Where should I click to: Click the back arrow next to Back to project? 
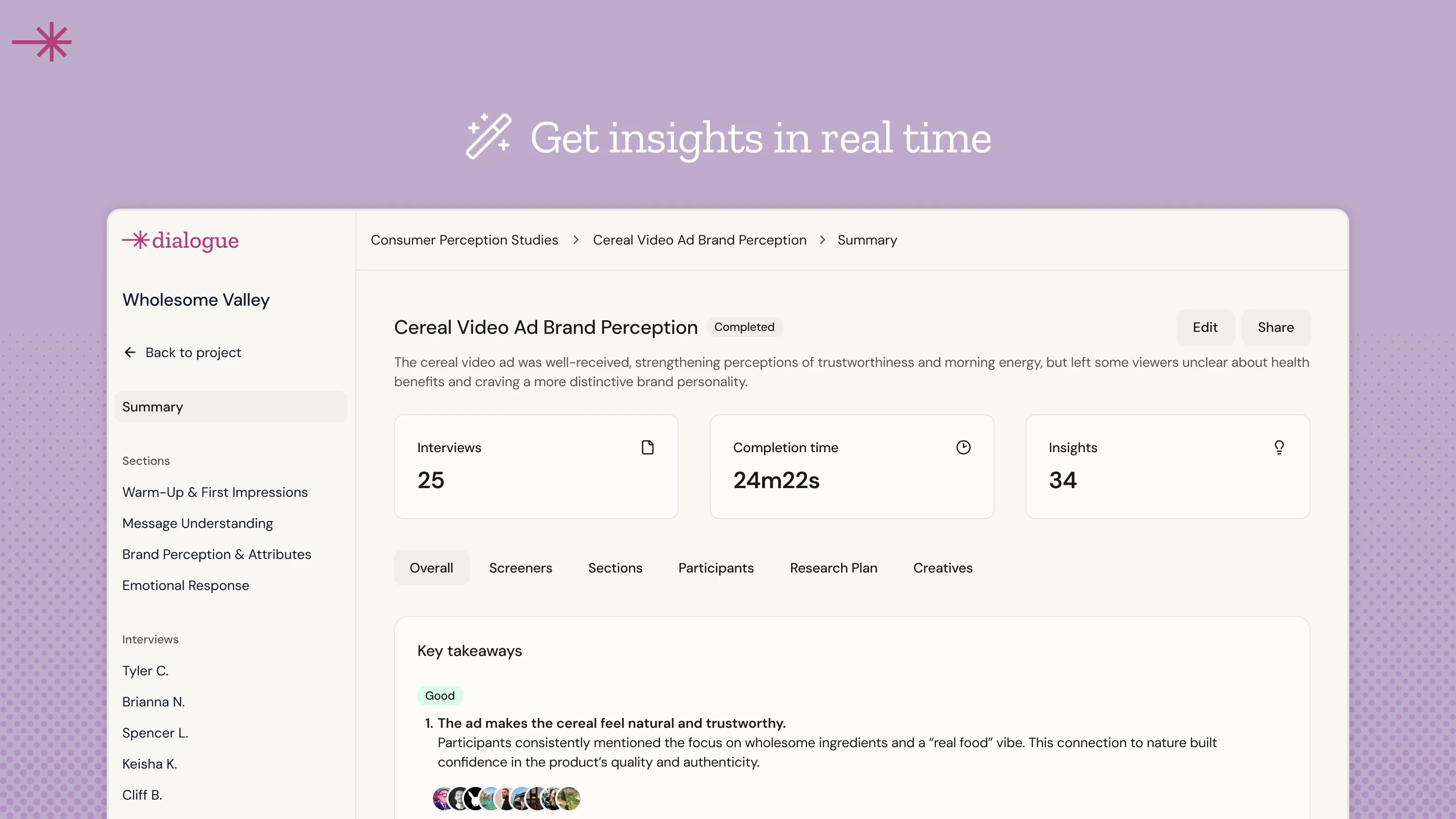point(130,352)
